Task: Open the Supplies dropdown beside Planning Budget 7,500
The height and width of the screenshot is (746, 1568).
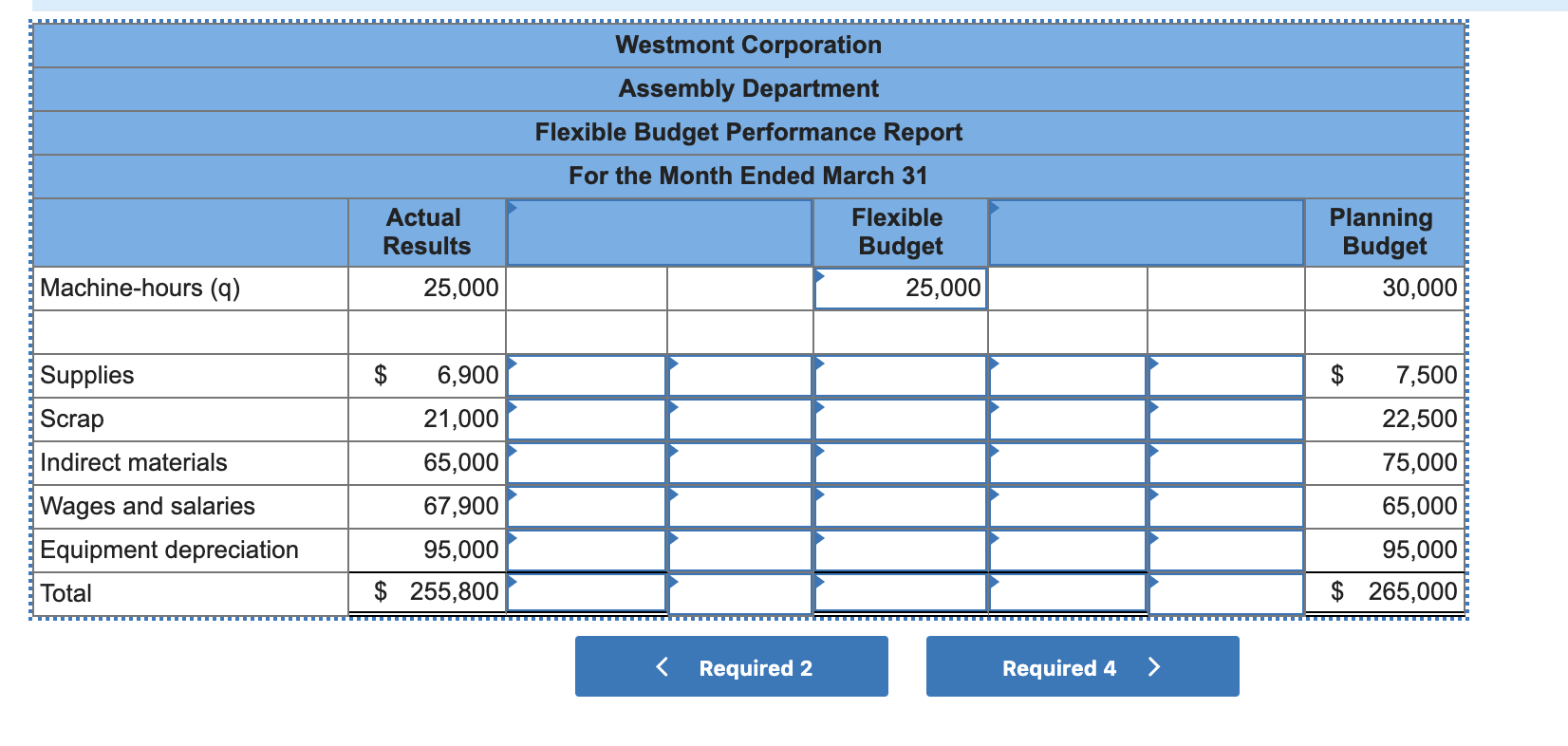Action: [1226, 376]
